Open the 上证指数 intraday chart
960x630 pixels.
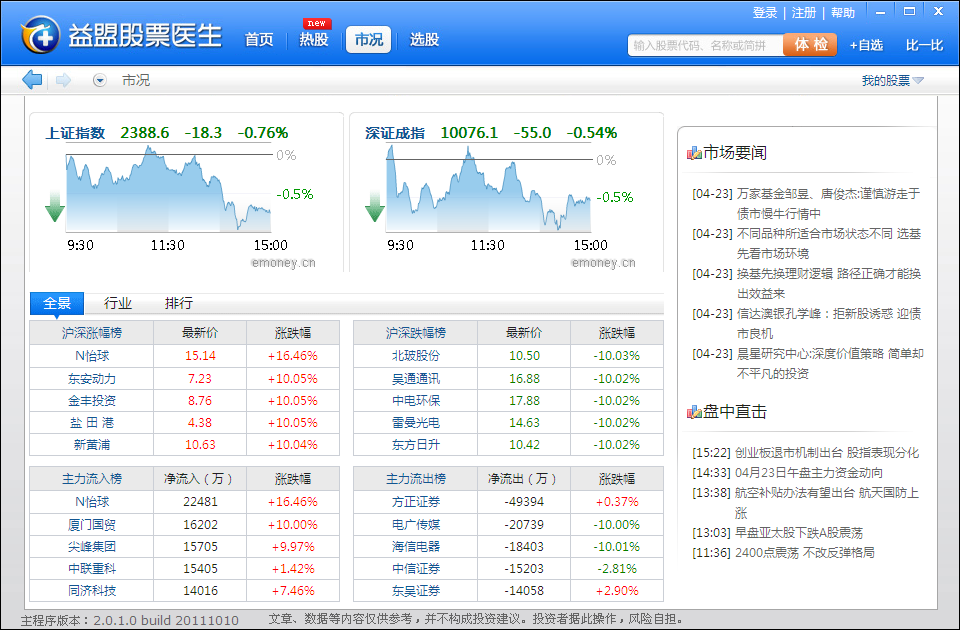point(168,190)
